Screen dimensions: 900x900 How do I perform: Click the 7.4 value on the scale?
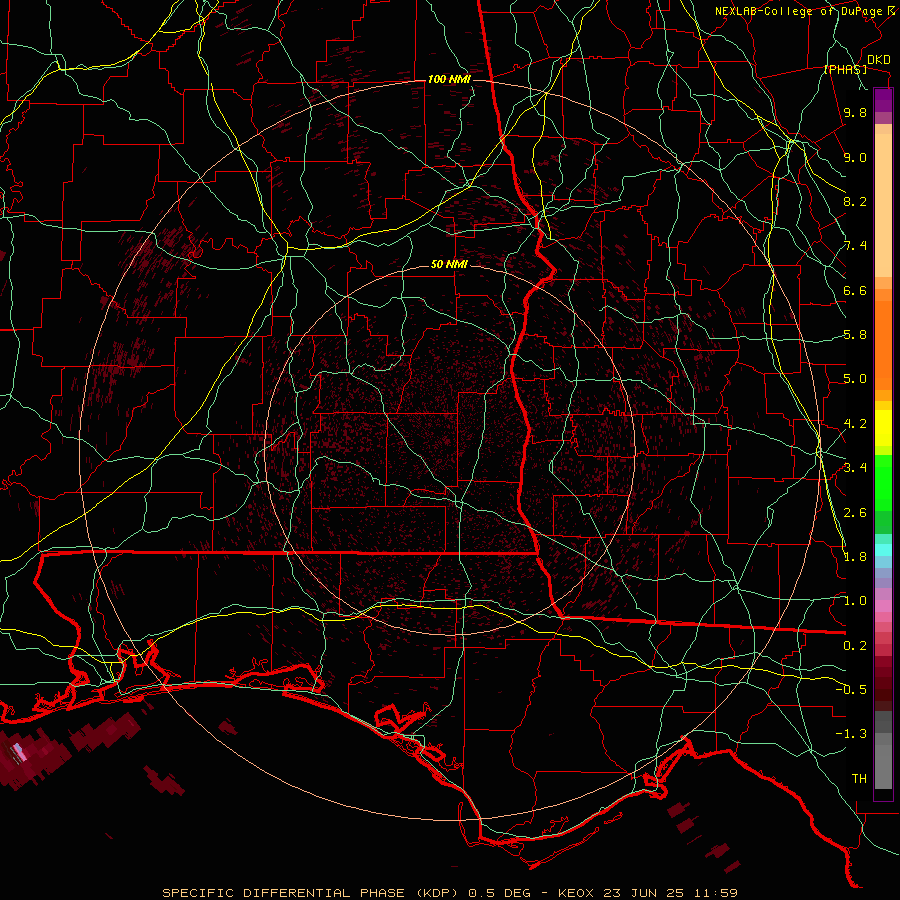pyautogui.click(x=855, y=246)
